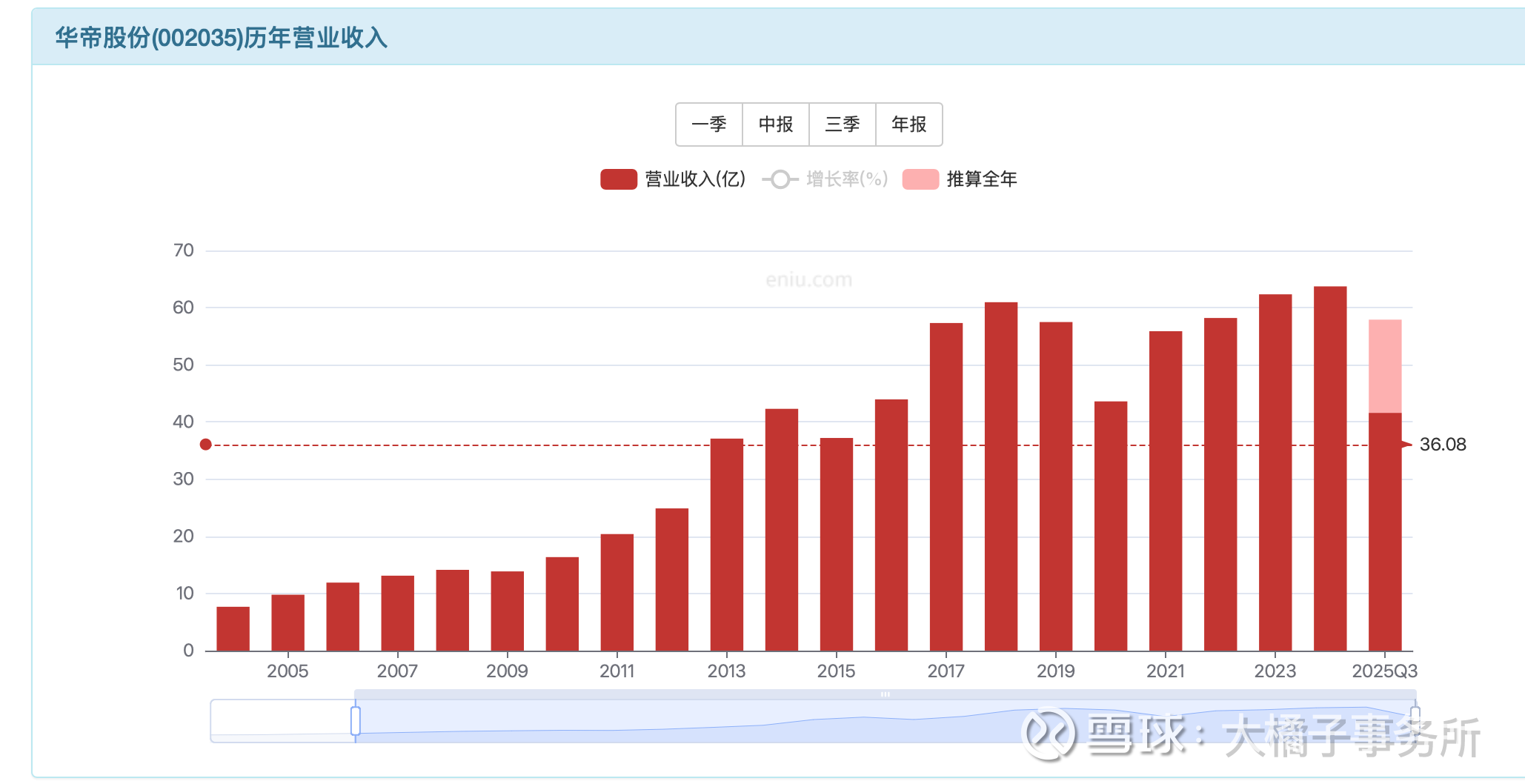
Task: Click the 2023 revenue bar
Action: [x=1275, y=472]
